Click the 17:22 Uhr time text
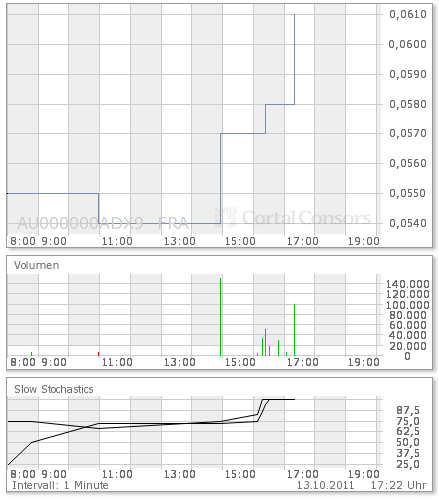 pyautogui.click(x=398, y=485)
